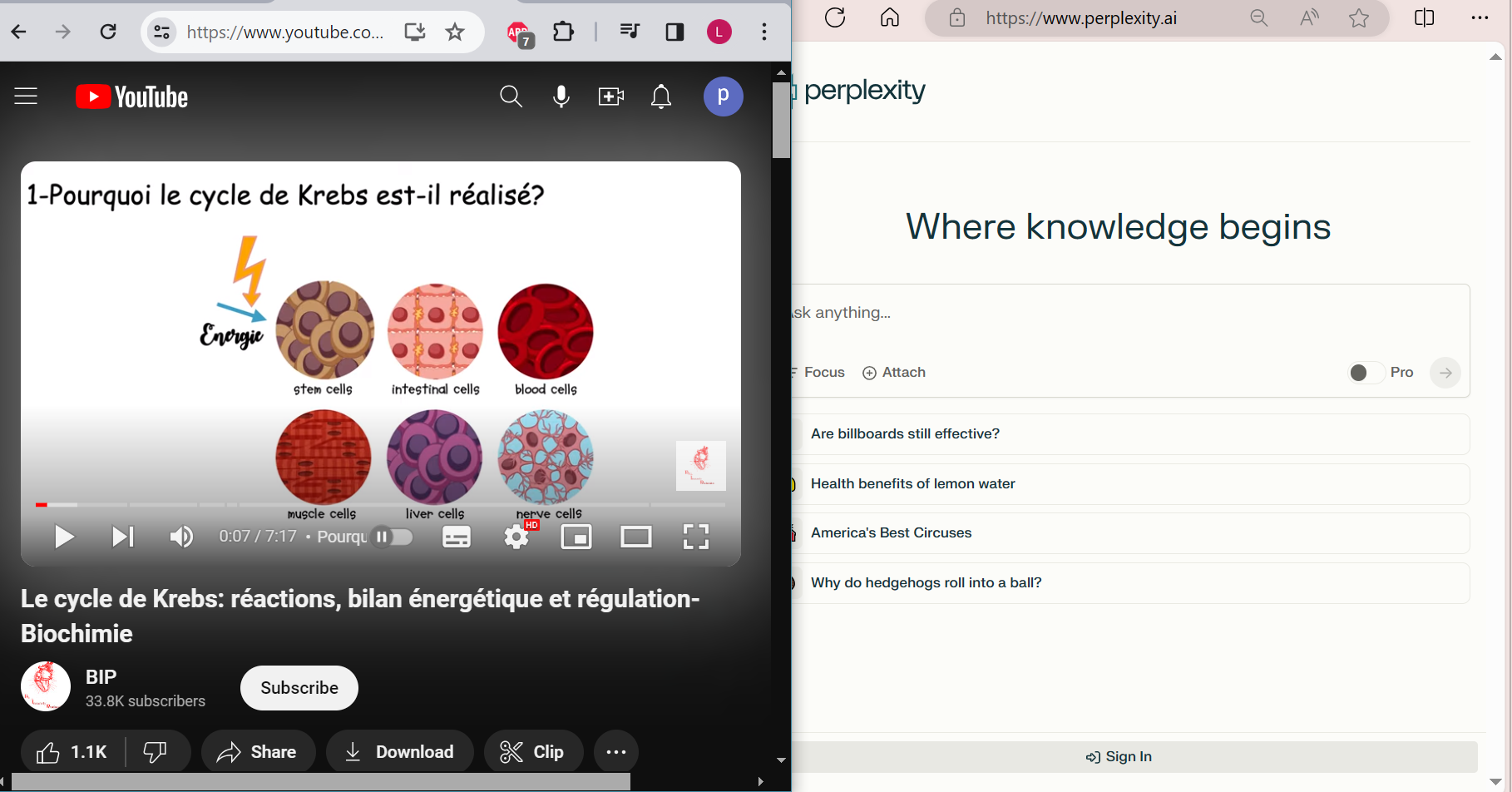Go back in the Chrome browser
The image size is (1512, 792).
tap(19, 32)
